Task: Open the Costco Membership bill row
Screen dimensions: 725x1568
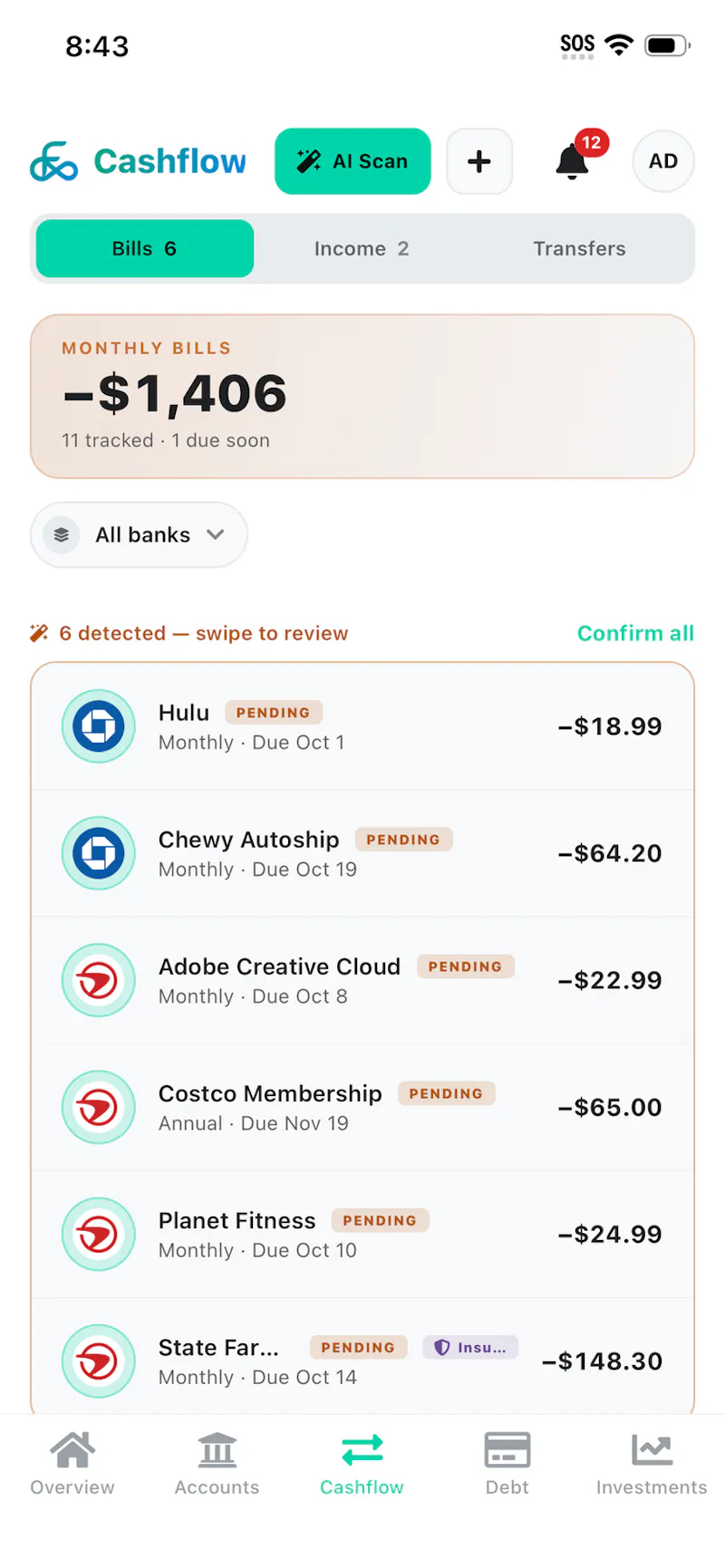Action: [x=362, y=1107]
